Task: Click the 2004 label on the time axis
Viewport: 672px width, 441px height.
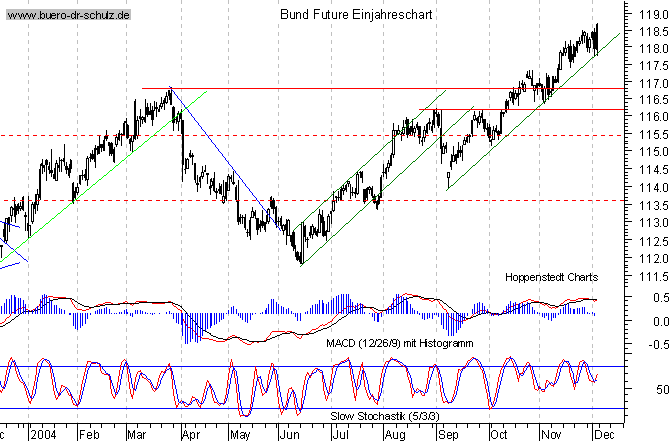Action: (43, 435)
